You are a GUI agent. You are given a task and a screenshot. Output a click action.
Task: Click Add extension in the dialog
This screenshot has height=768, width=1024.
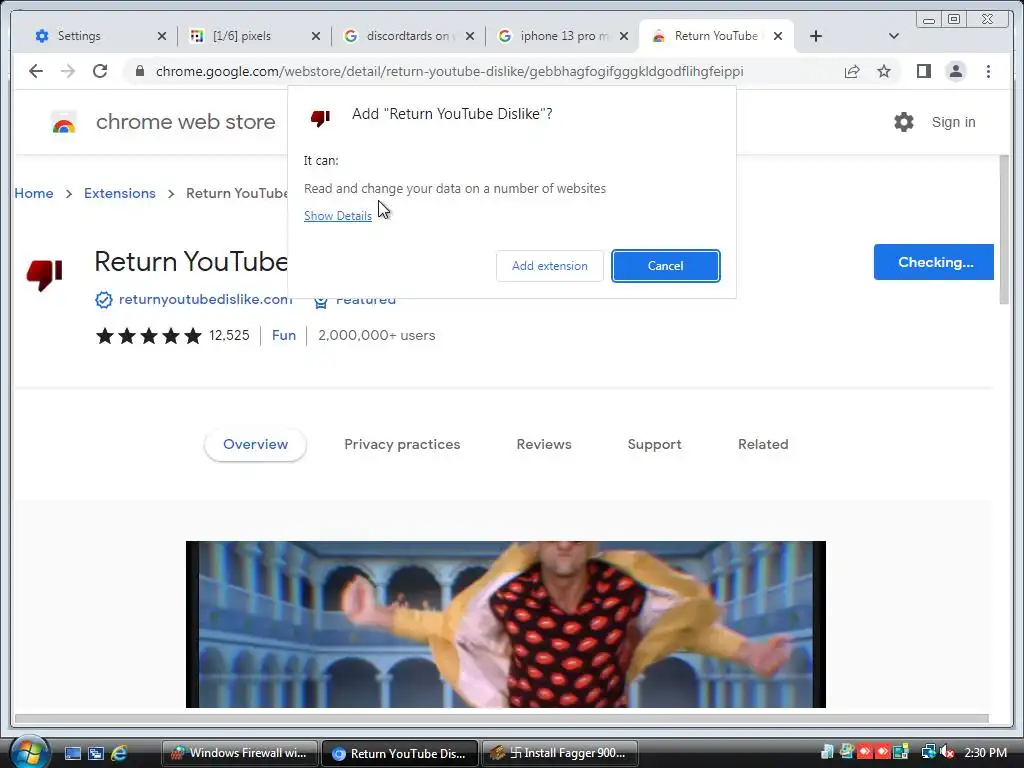click(x=550, y=266)
